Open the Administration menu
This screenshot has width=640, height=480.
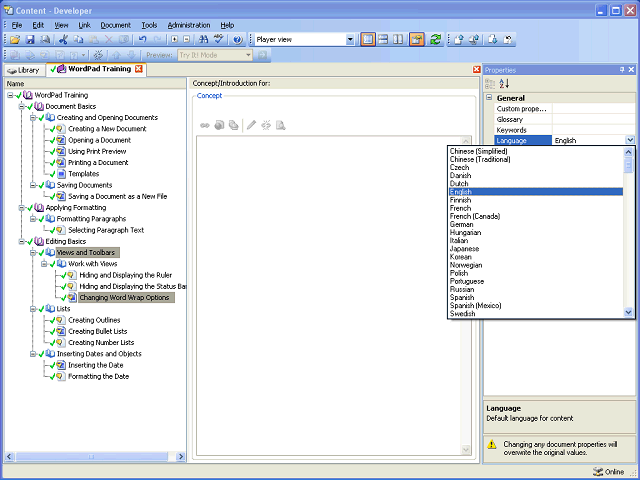pos(189,25)
